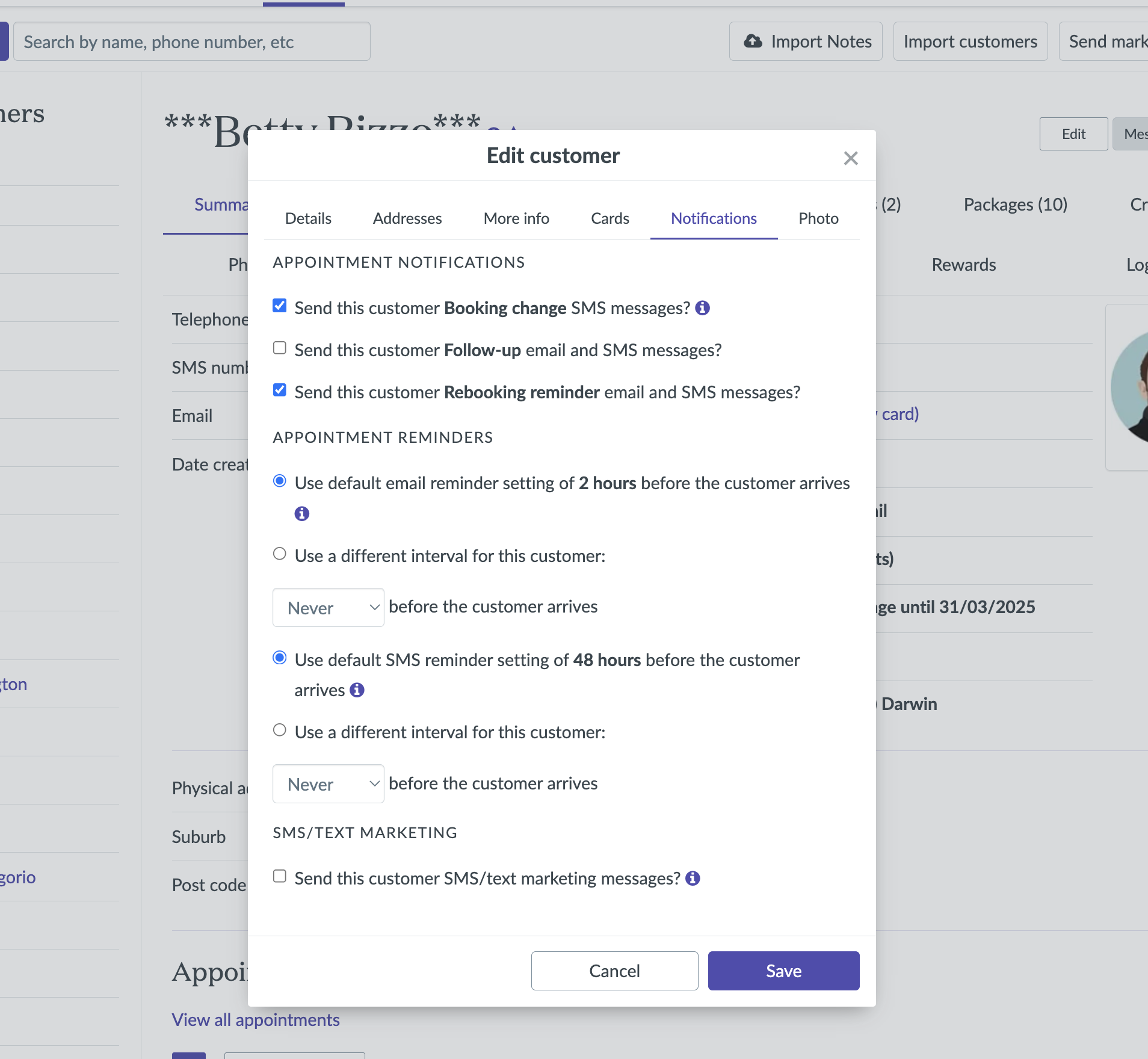The width and height of the screenshot is (1148, 1059).
Task: Click info icon after default SMS reminder
Action: (357, 690)
